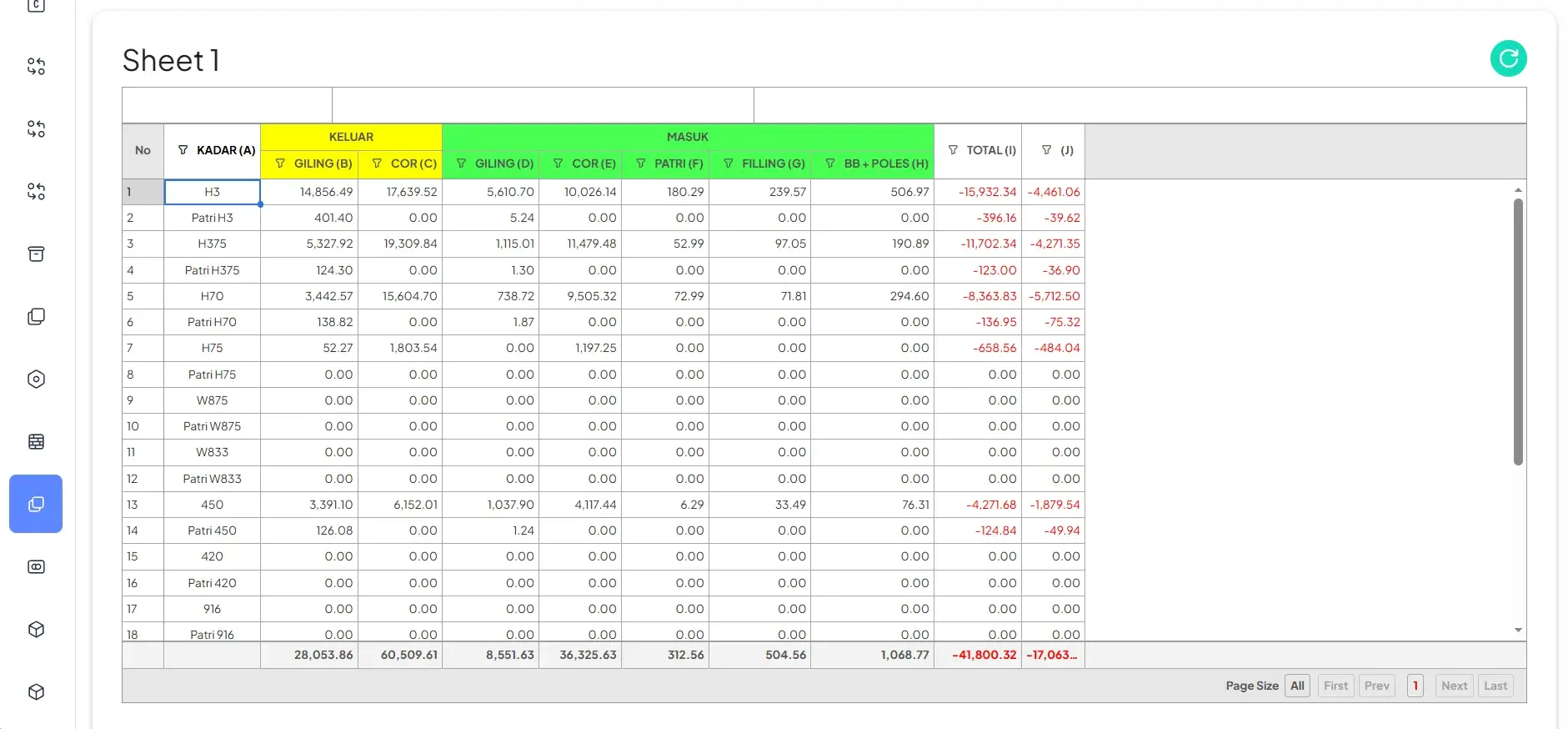
Task: Open filter for MASUK GILING (D)
Action: tap(461, 163)
